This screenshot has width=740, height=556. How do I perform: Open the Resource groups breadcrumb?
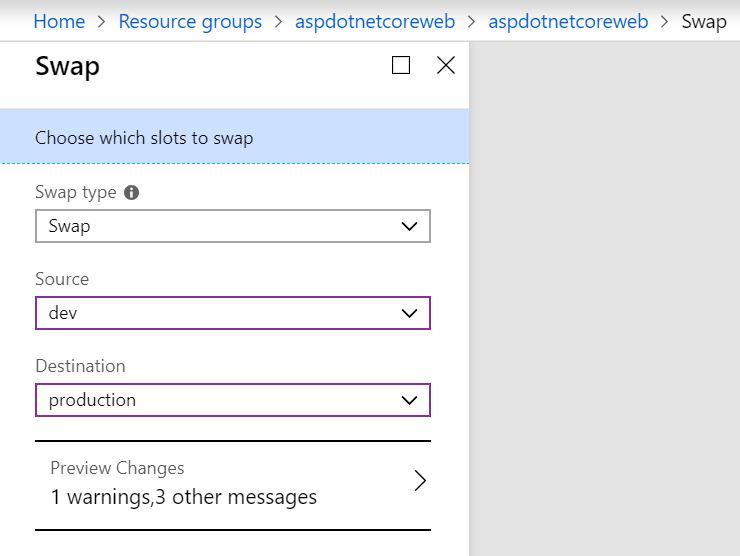190,22
